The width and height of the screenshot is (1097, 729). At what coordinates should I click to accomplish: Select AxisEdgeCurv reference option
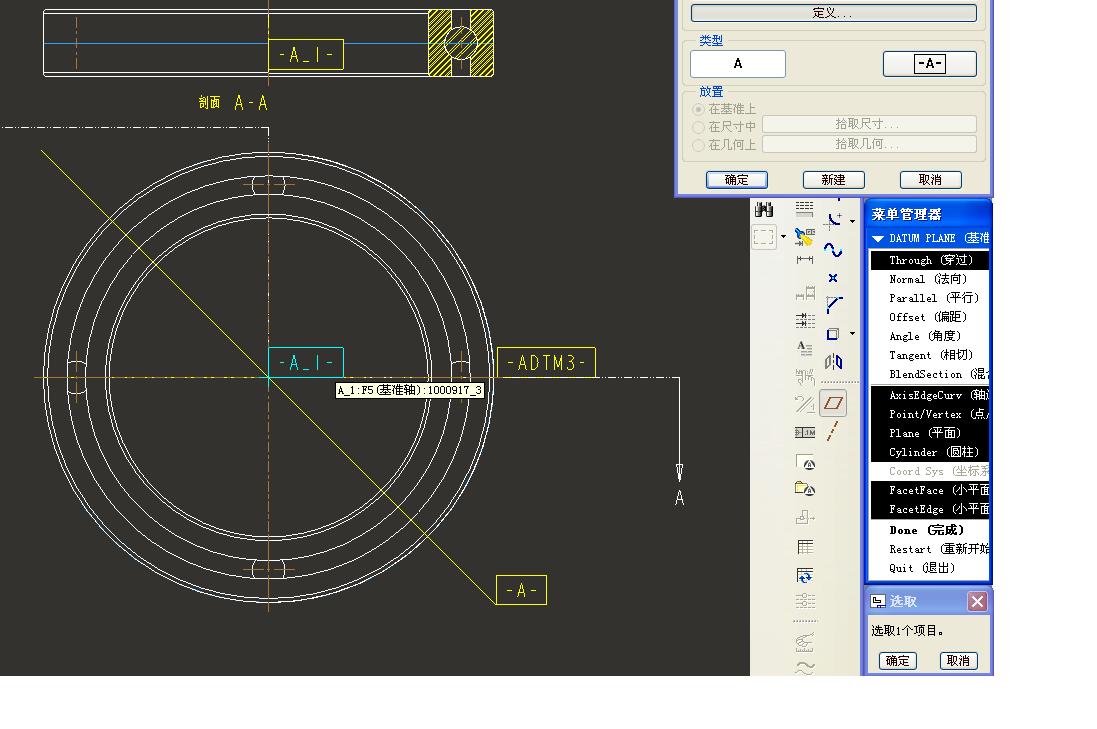coord(930,395)
